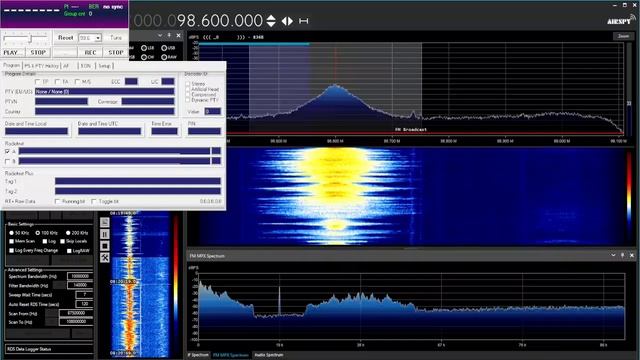Check the Running bit checkbox
Image resolution: width=640 pixels, height=360 pixels.
coord(58,201)
